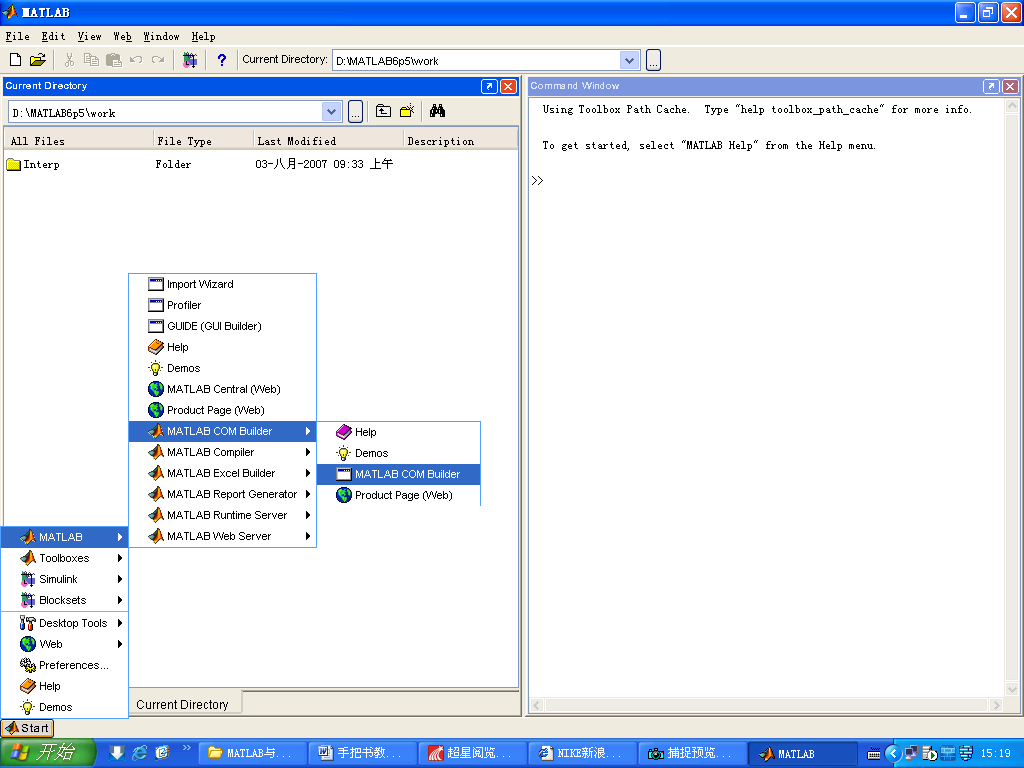This screenshot has width=1024, height=768.
Task: Click the New M-File toolbar icon
Action: click(x=15, y=60)
